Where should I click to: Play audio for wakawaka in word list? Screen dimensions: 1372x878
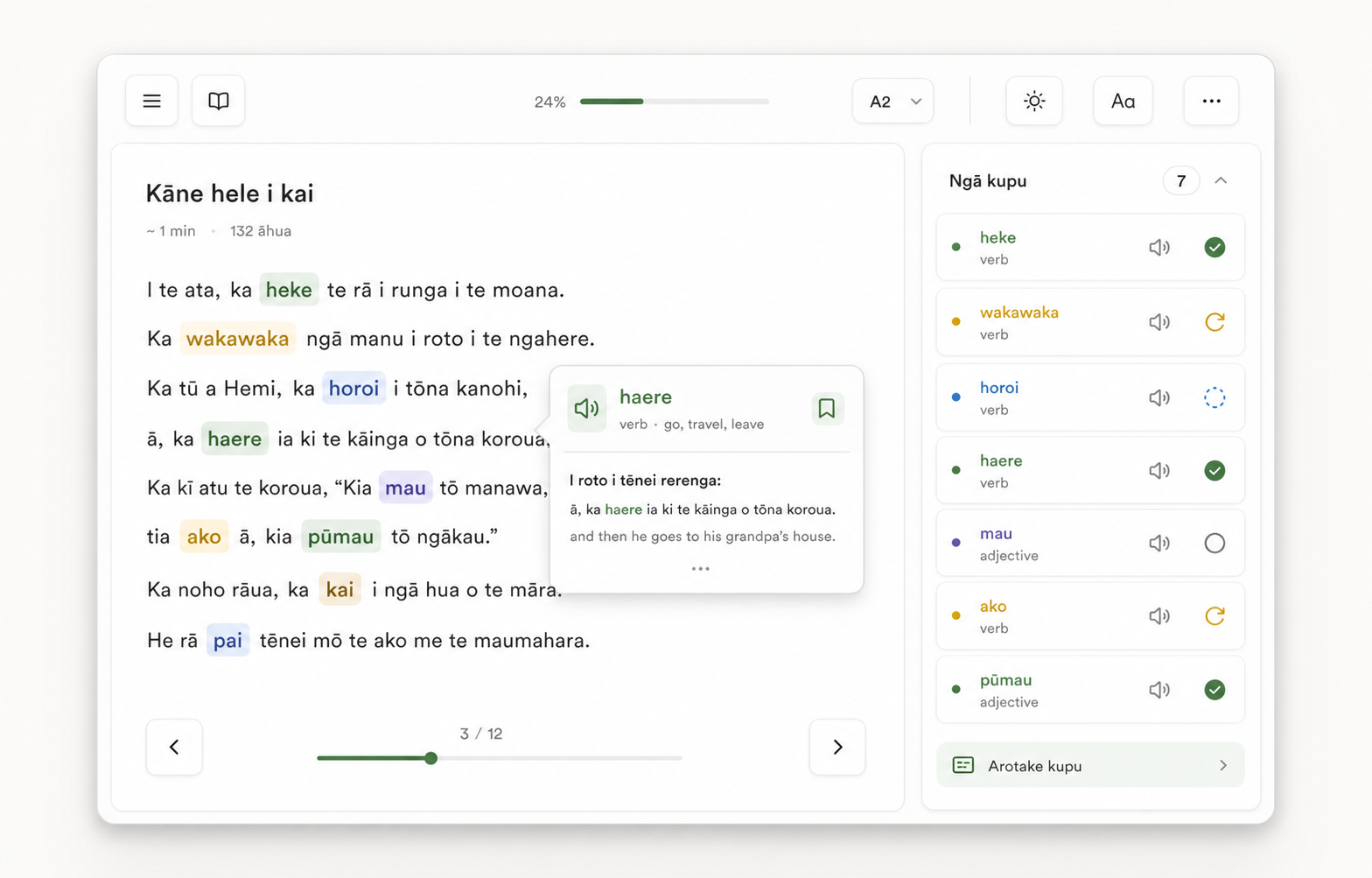click(1159, 322)
